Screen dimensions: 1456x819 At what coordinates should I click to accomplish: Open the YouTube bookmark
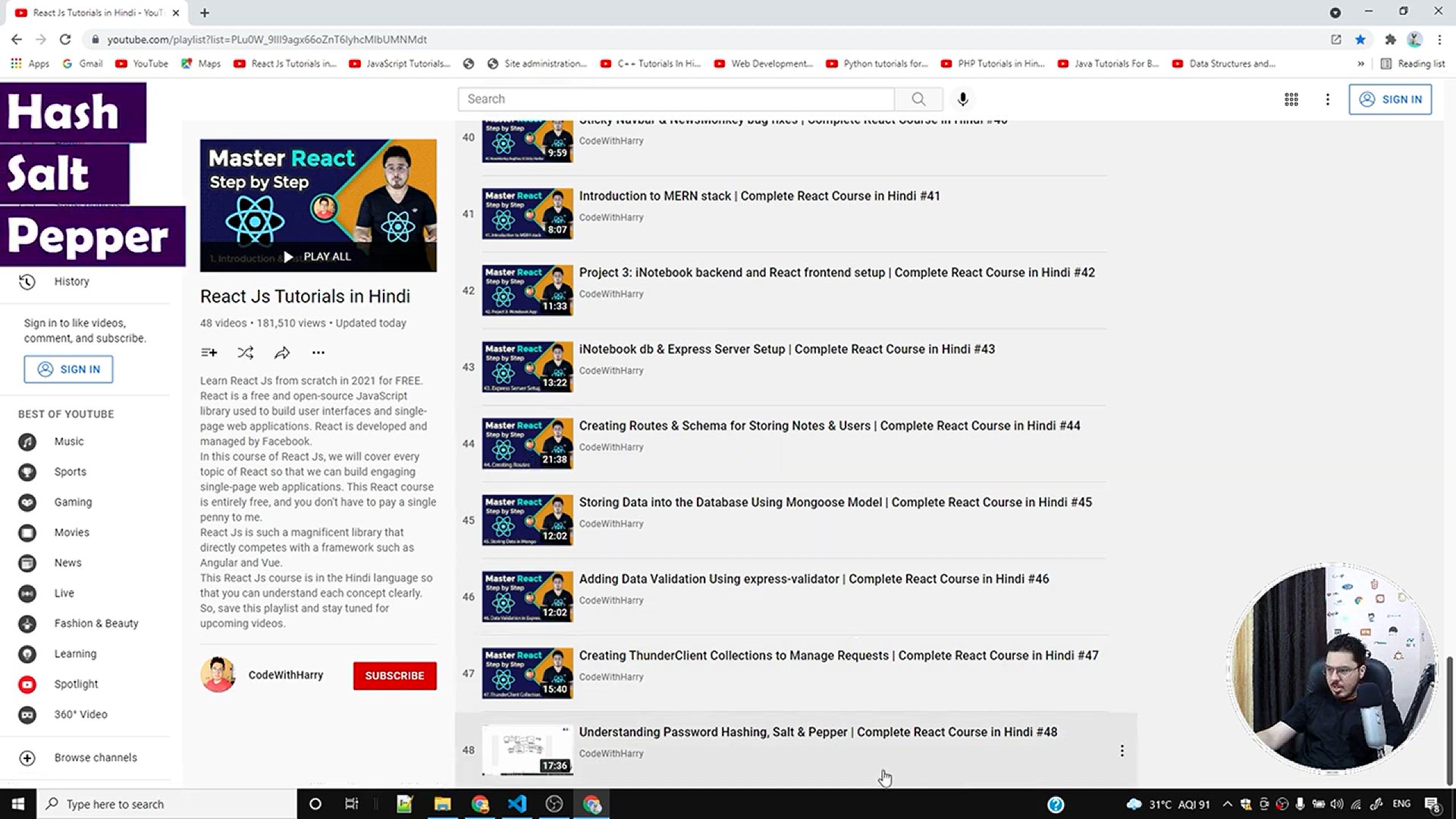pyautogui.click(x=142, y=64)
